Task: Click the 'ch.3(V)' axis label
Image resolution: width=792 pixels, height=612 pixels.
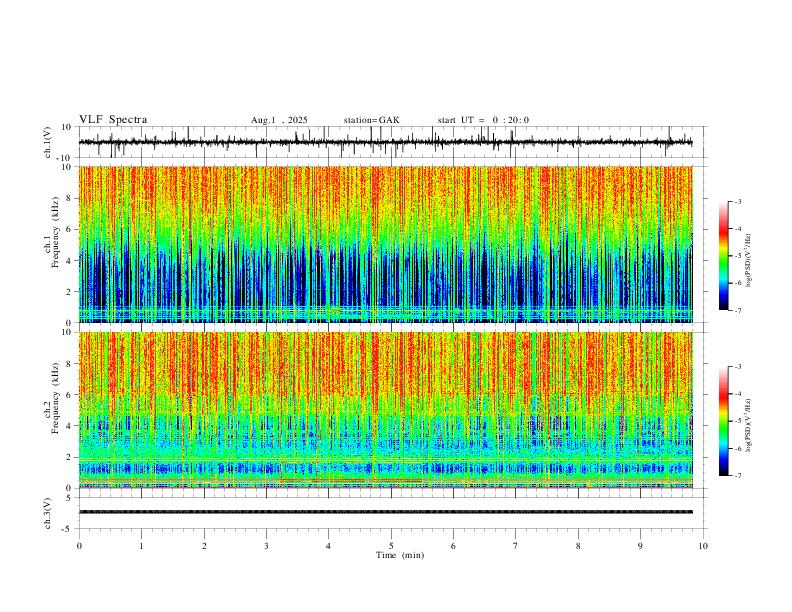Action: coord(48,513)
